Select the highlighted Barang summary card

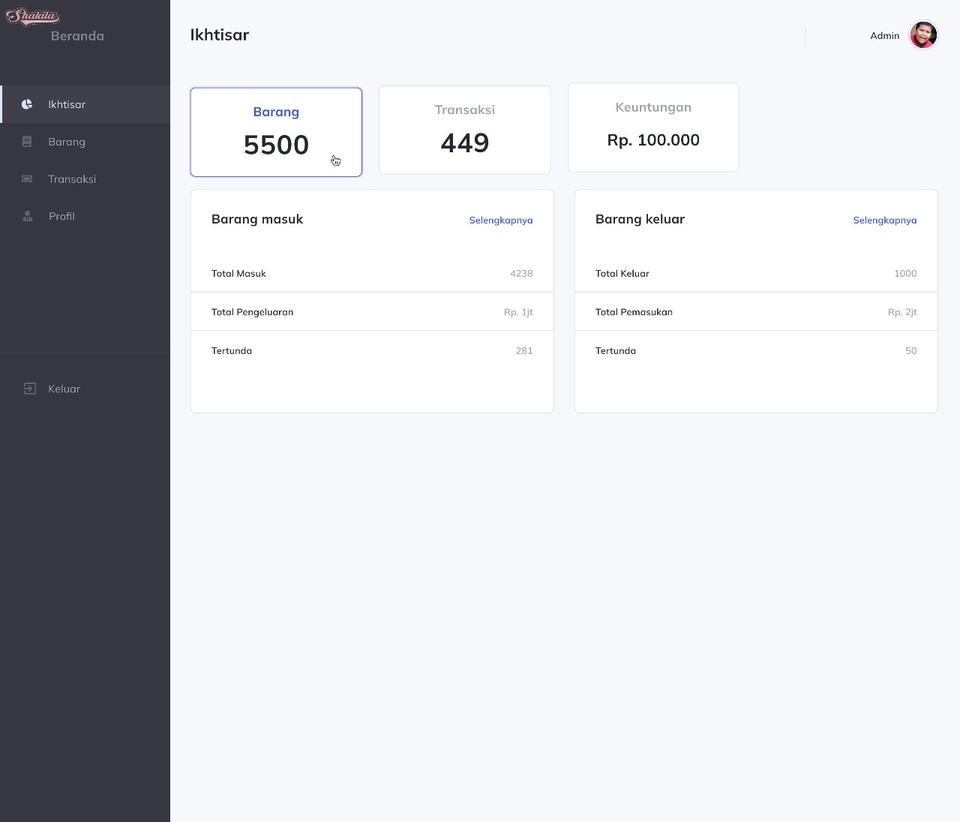click(x=276, y=131)
